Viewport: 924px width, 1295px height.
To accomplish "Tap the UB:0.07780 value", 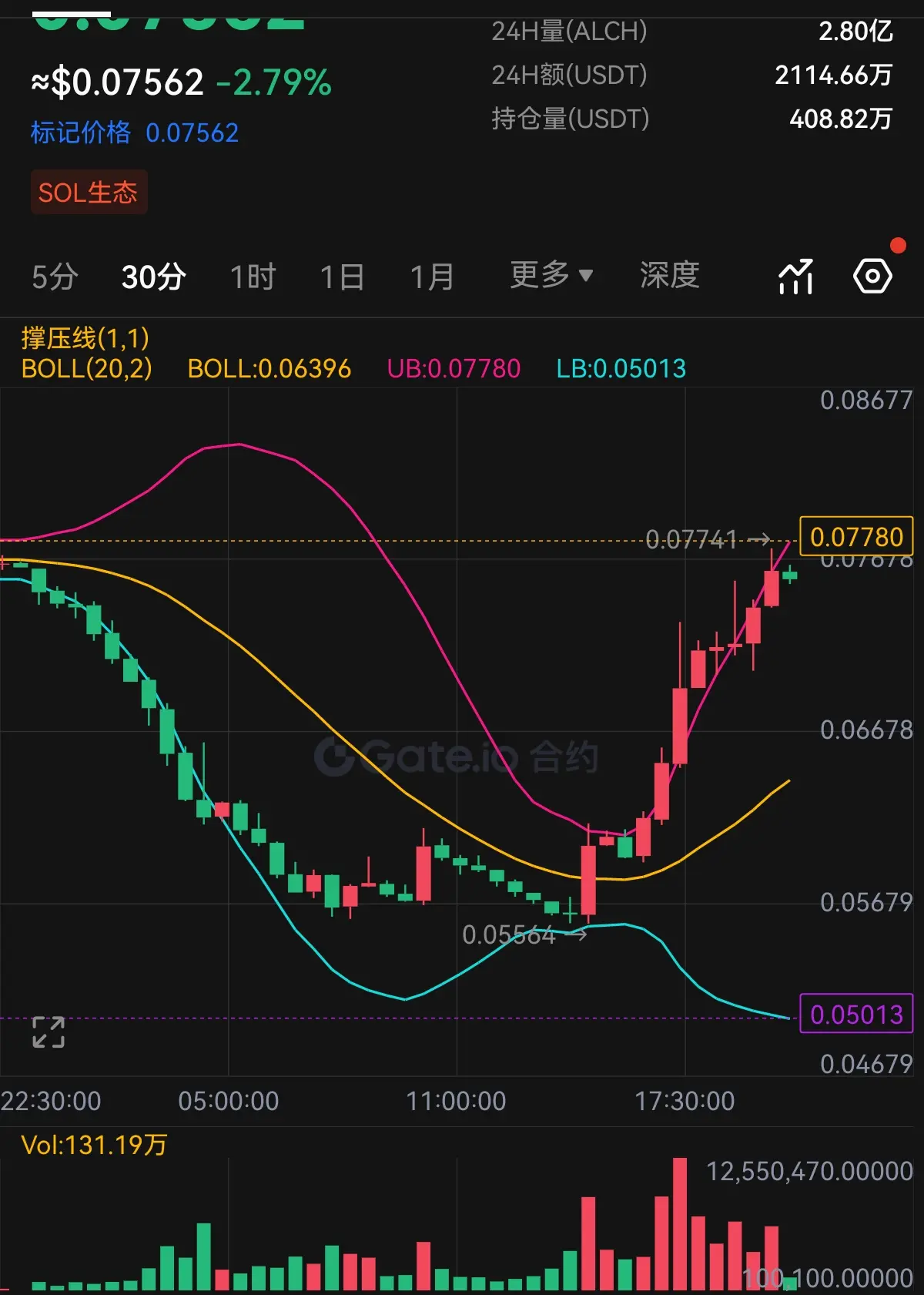I will [x=454, y=368].
